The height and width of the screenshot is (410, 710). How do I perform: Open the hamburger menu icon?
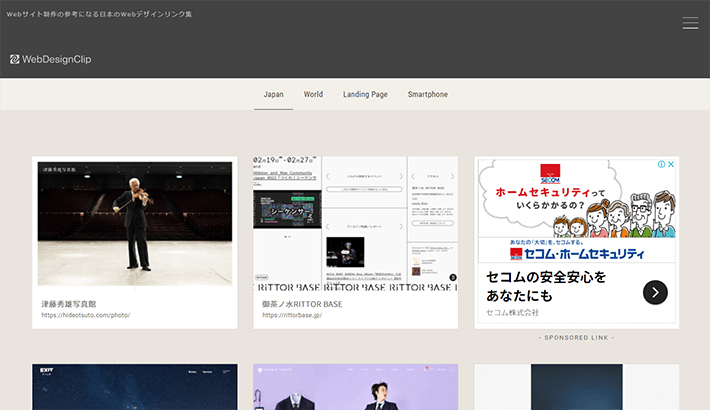tap(690, 23)
